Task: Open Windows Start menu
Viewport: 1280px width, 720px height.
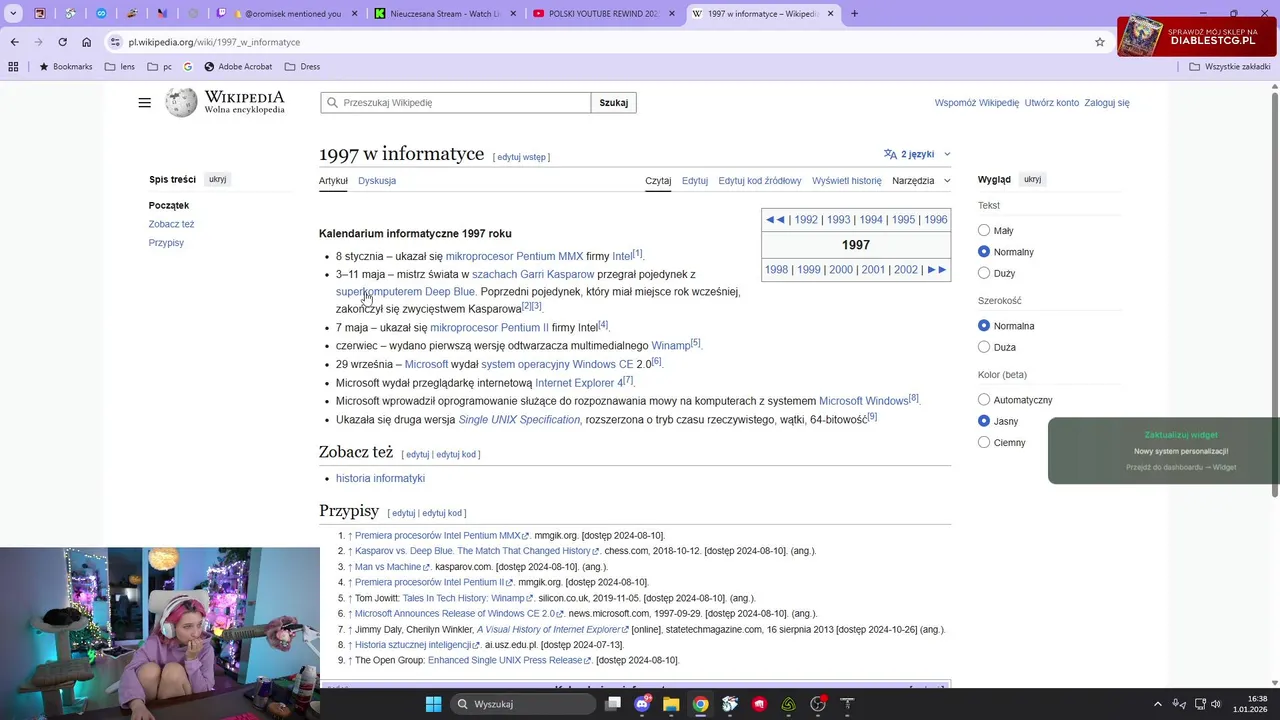Action: point(433,704)
